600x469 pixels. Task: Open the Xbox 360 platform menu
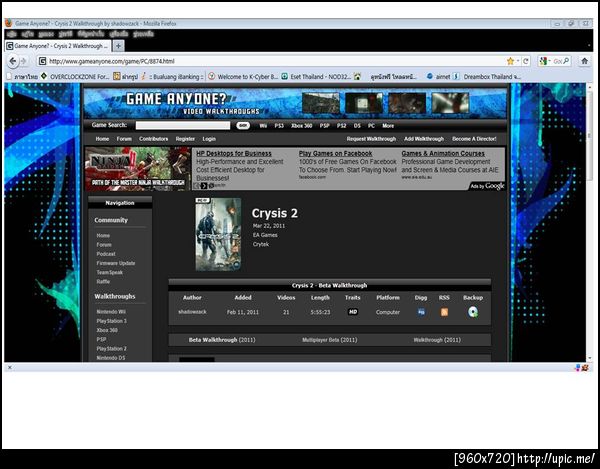tap(302, 126)
